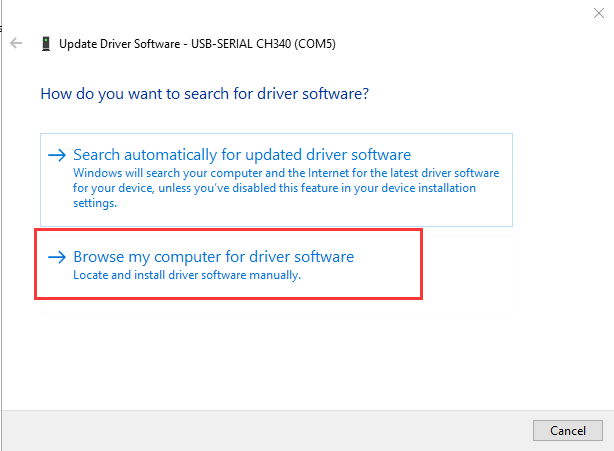Choose Search automatically for updated driver software
This screenshot has height=451, width=614.
(242, 155)
